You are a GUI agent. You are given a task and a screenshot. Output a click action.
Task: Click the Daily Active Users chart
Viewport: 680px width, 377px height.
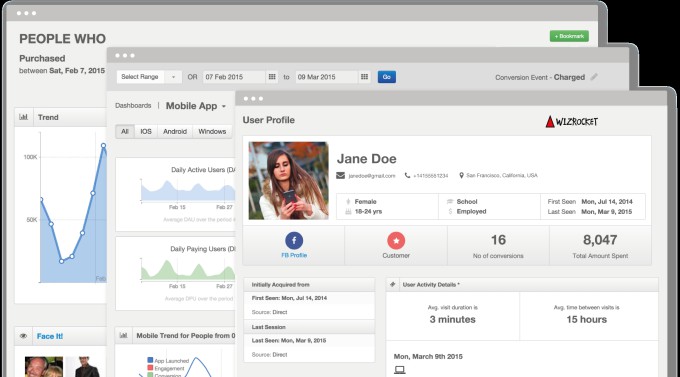pyautogui.click(x=187, y=191)
